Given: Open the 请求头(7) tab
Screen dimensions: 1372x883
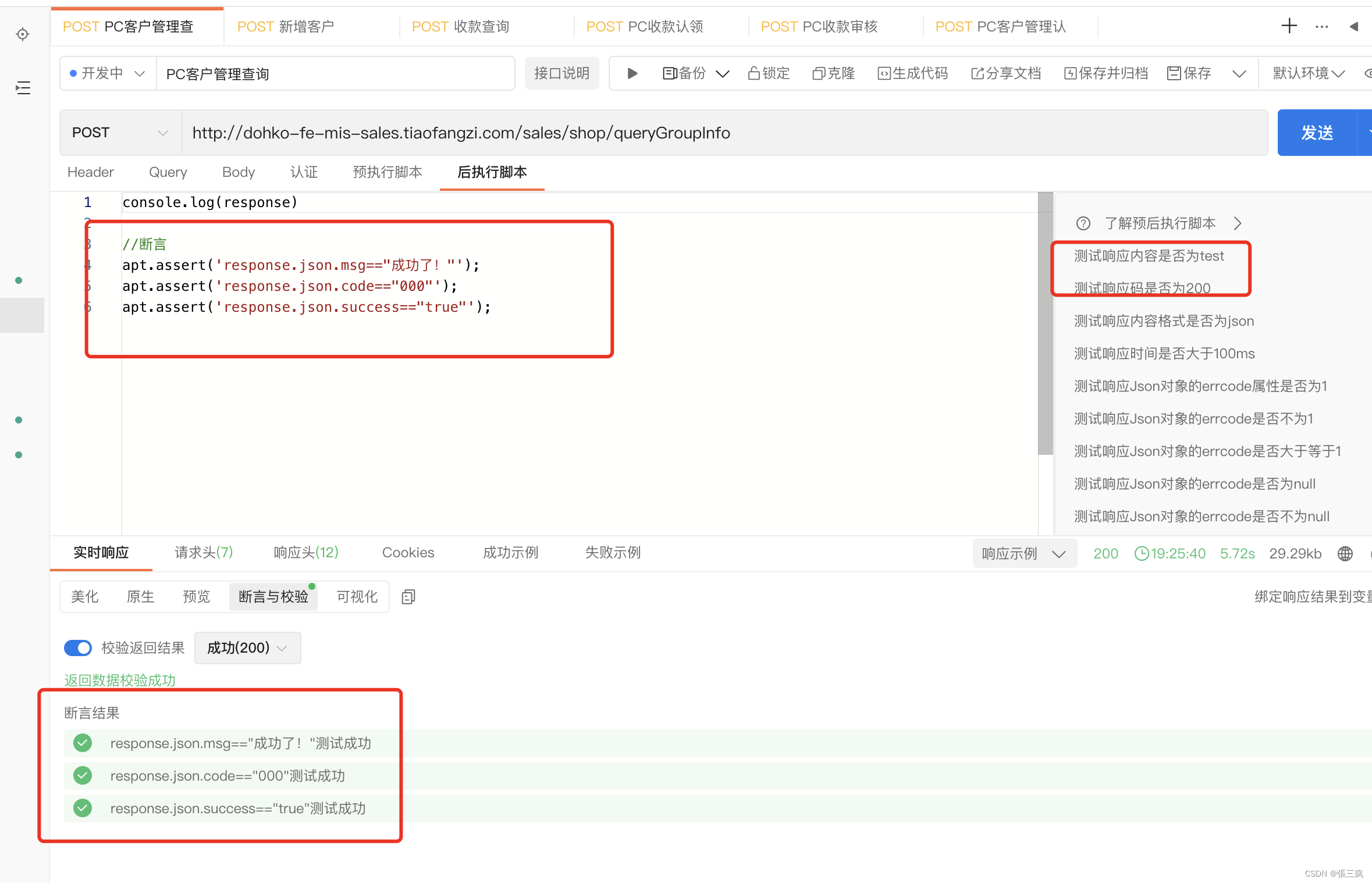Looking at the screenshot, I should 203,552.
